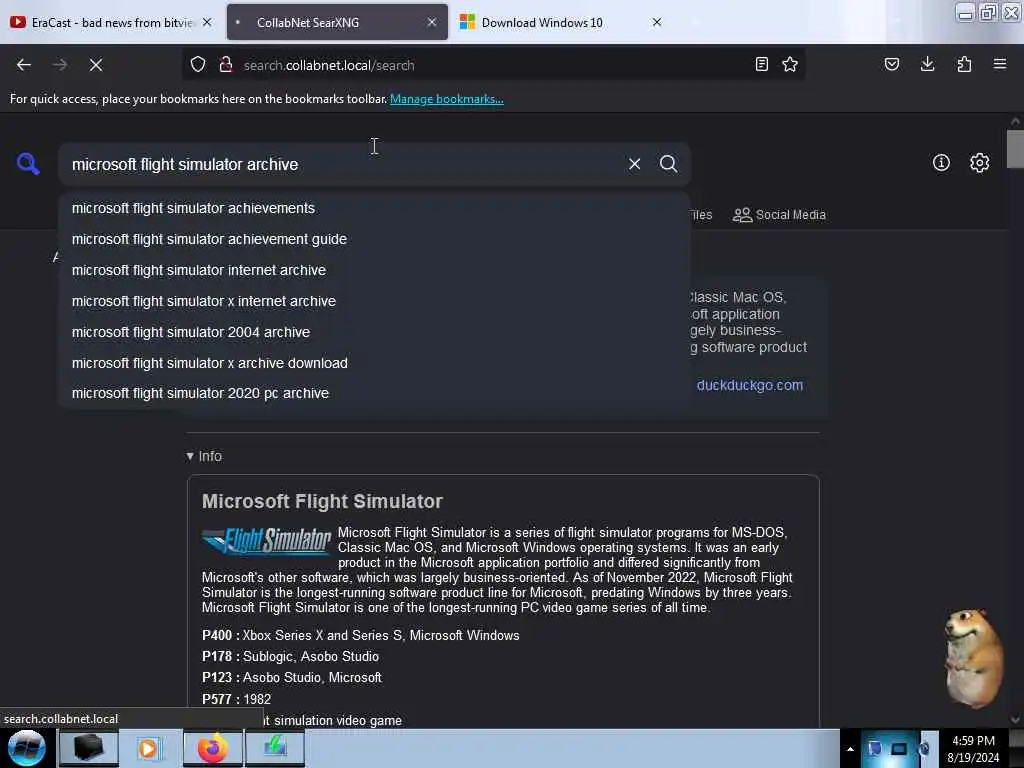Submit search with magnifier button

point(668,164)
